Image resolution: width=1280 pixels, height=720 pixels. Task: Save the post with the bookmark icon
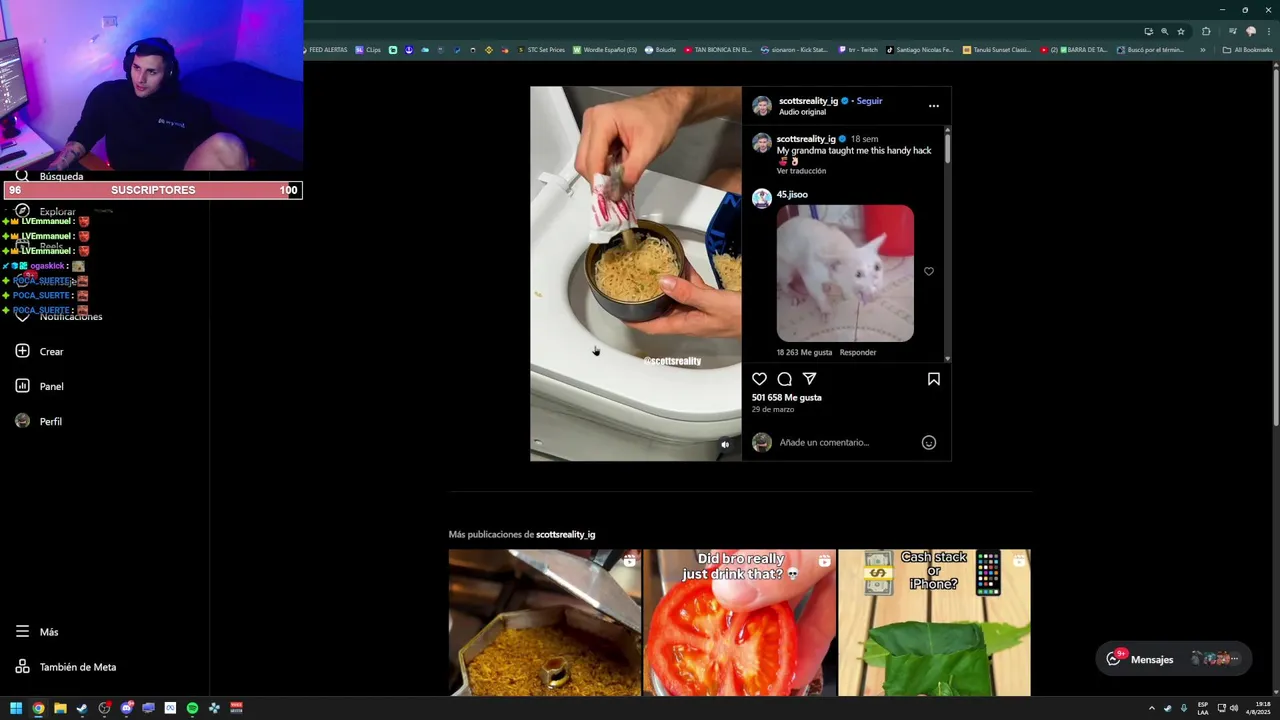click(933, 379)
